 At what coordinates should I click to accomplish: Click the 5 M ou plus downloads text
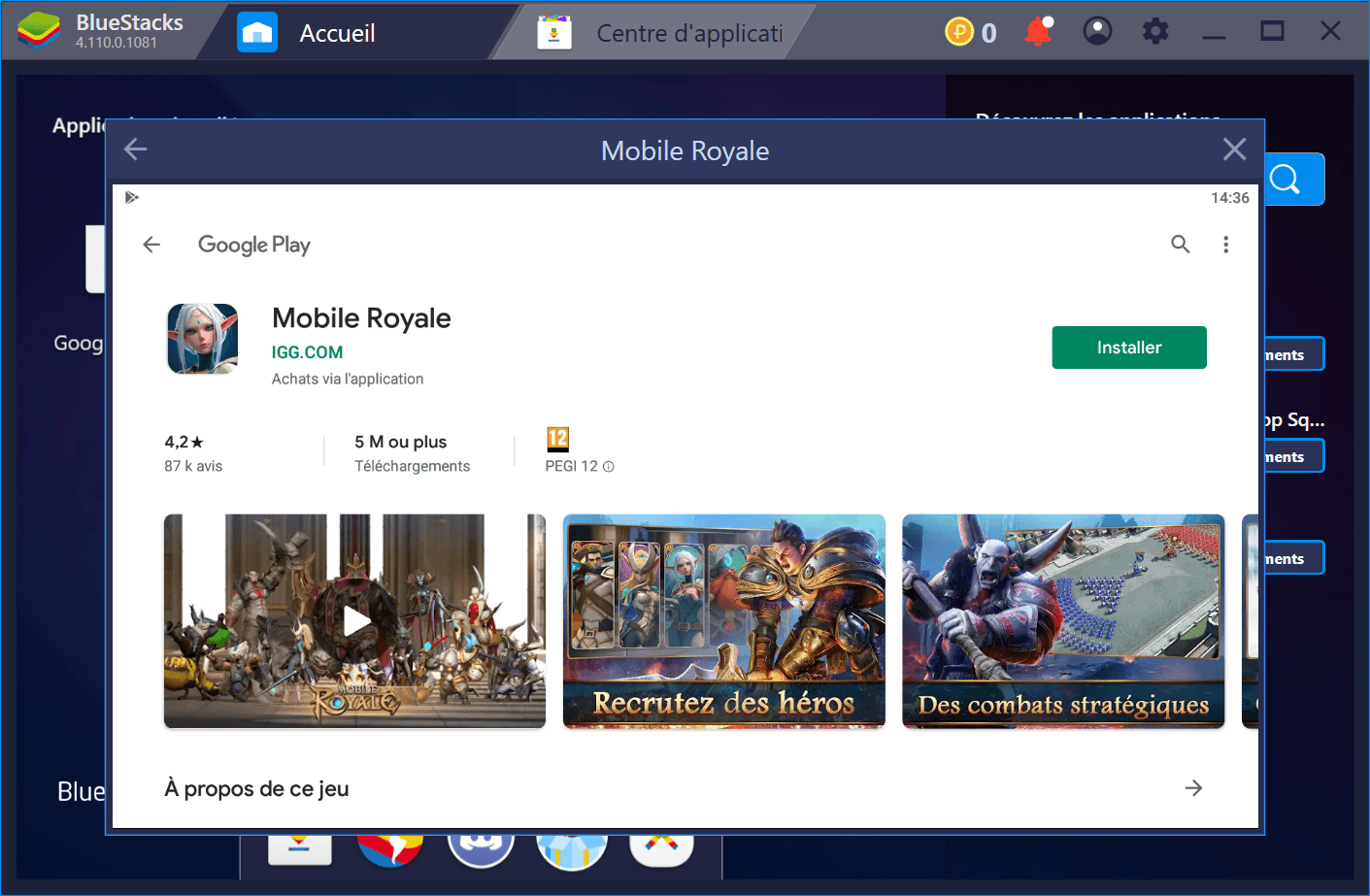click(x=400, y=442)
